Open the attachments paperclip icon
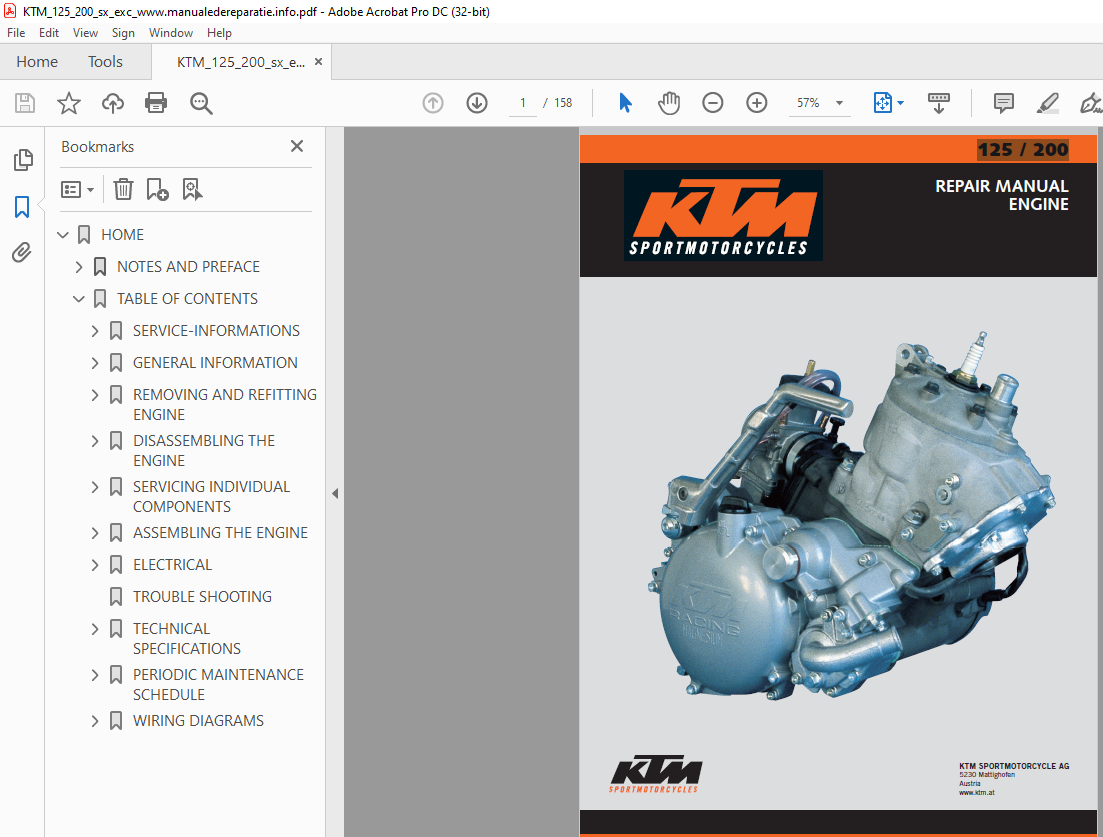 22,253
